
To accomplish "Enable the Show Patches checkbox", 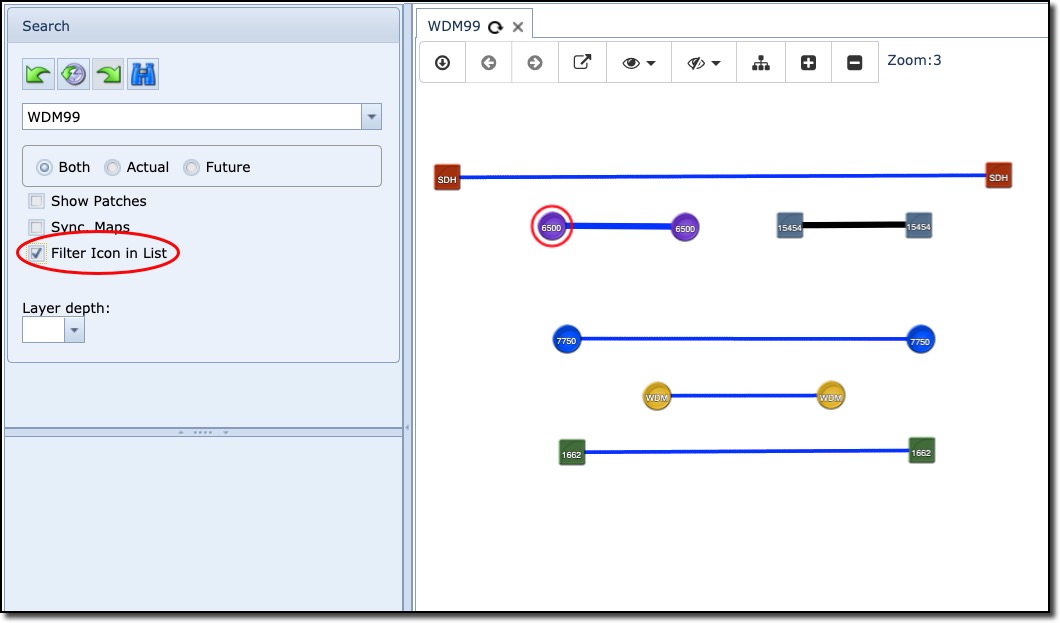I will [37, 201].
